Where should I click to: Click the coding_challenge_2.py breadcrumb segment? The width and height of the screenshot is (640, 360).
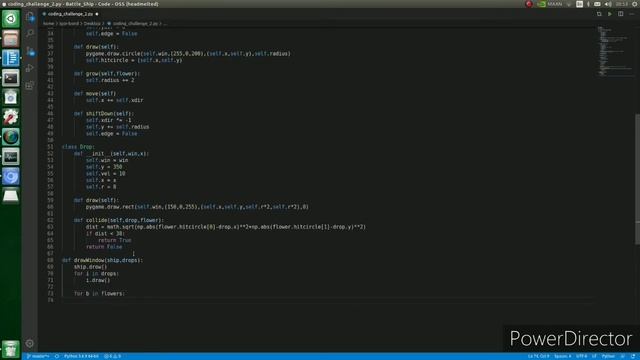point(135,24)
